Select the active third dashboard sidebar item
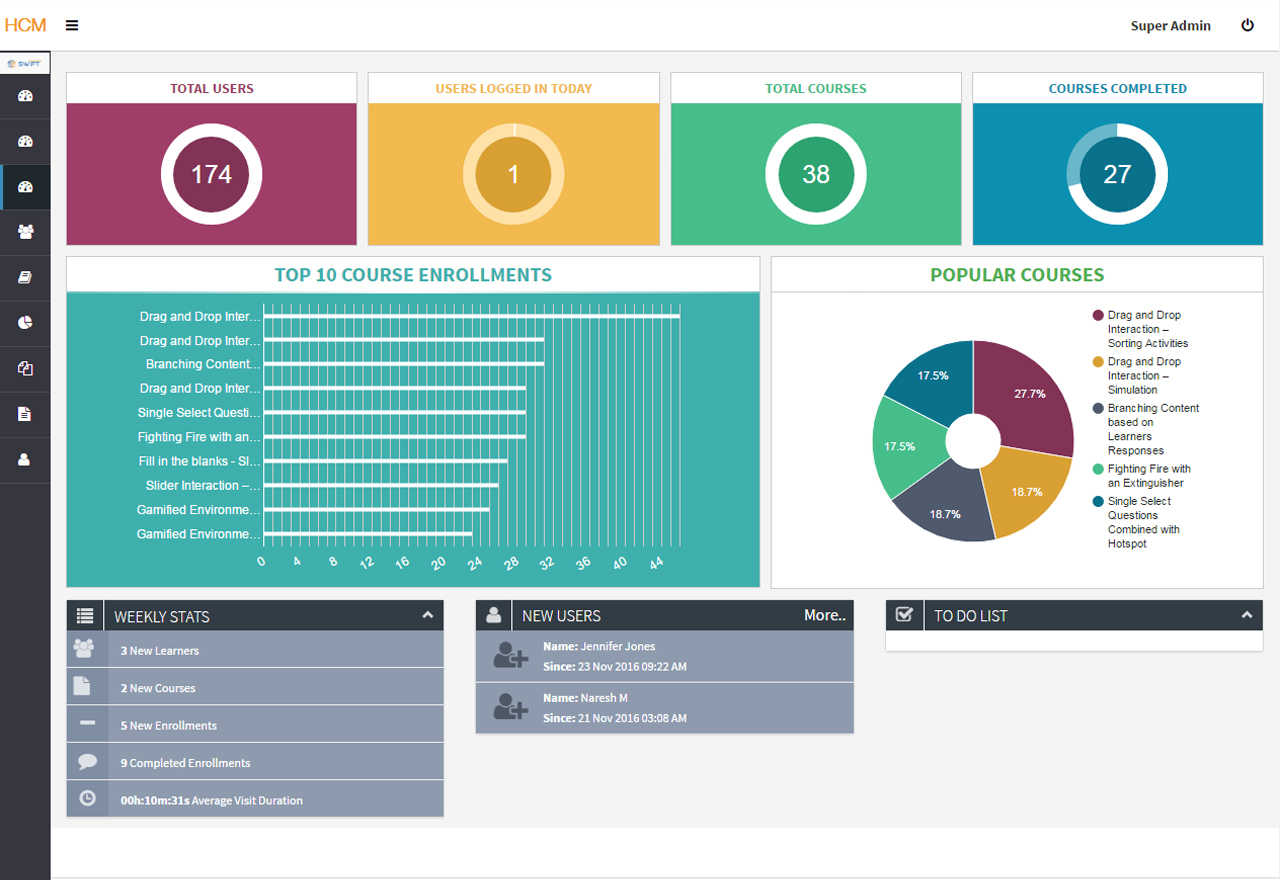The width and height of the screenshot is (1280, 880). pyautogui.click(x=26, y=187)
